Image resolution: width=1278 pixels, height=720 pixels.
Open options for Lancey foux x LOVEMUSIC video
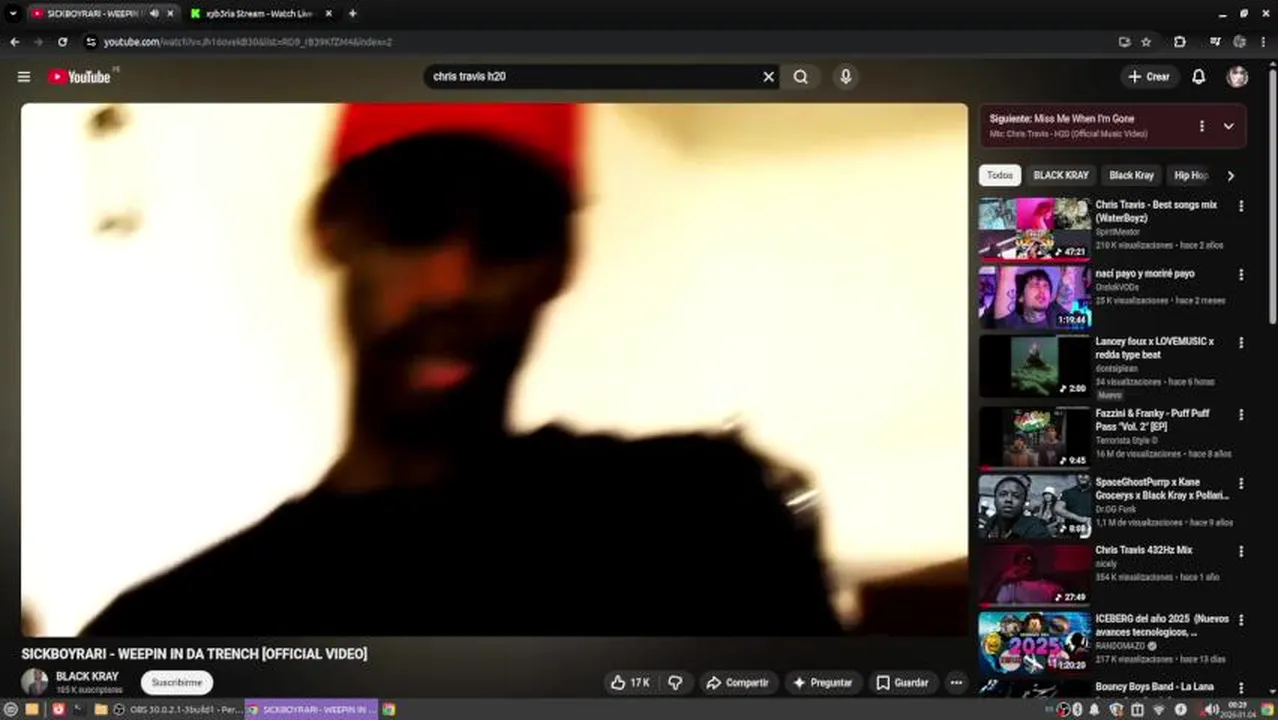[x=1241, y=343]
